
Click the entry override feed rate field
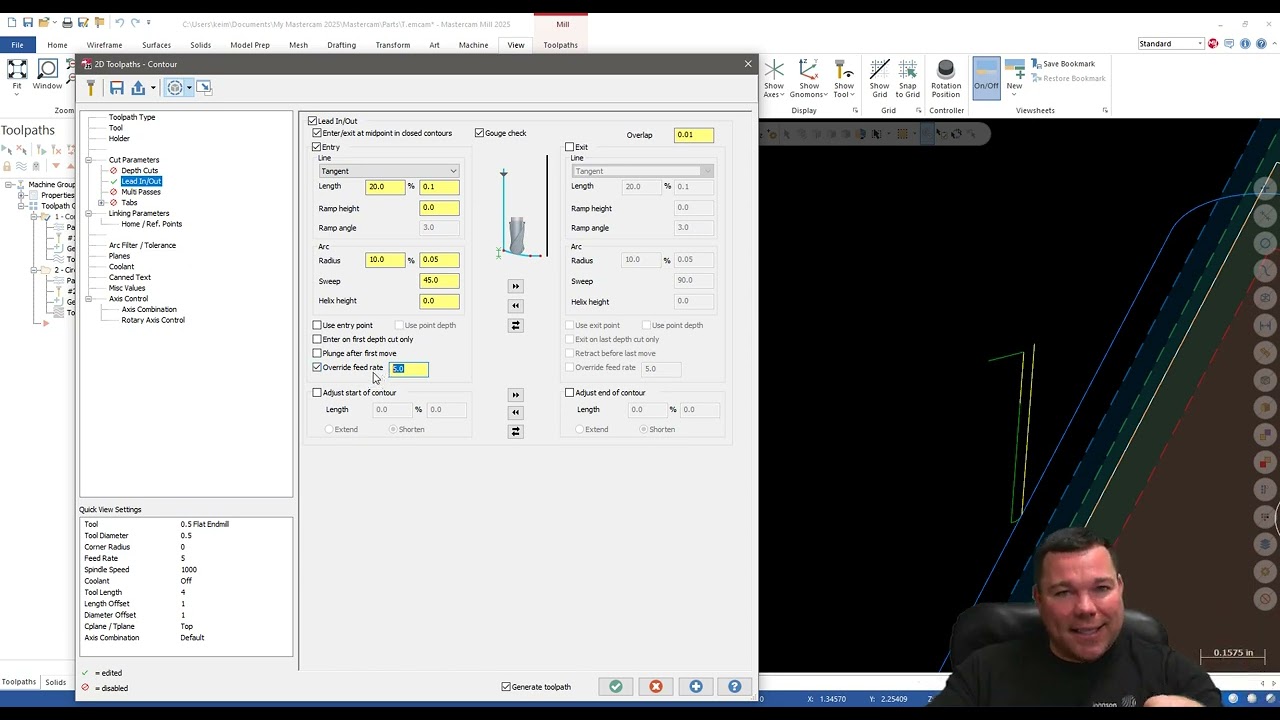(x=408, y=369)
